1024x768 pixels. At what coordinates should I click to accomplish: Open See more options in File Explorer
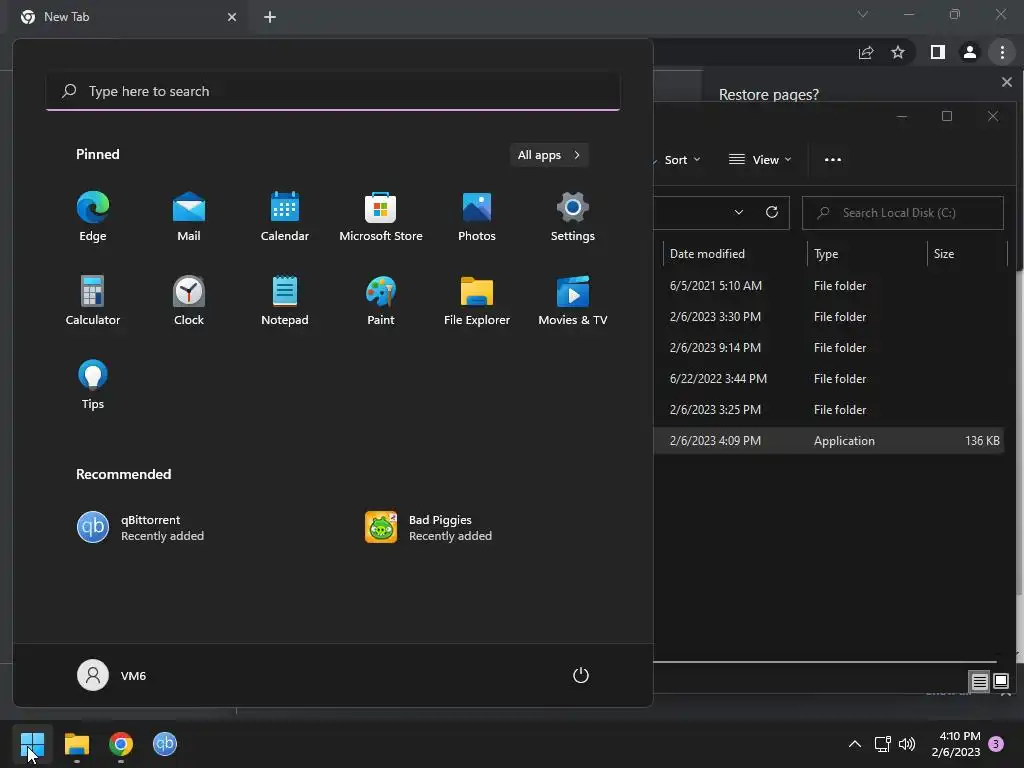click(833, 160)
